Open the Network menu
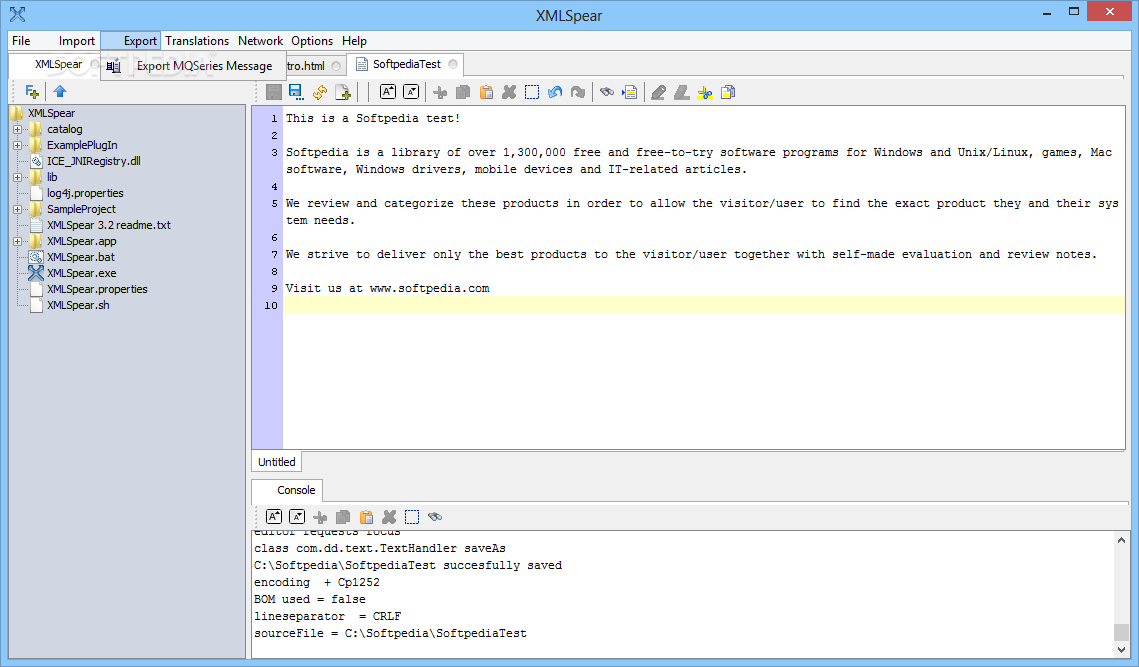 coord(260,41)
